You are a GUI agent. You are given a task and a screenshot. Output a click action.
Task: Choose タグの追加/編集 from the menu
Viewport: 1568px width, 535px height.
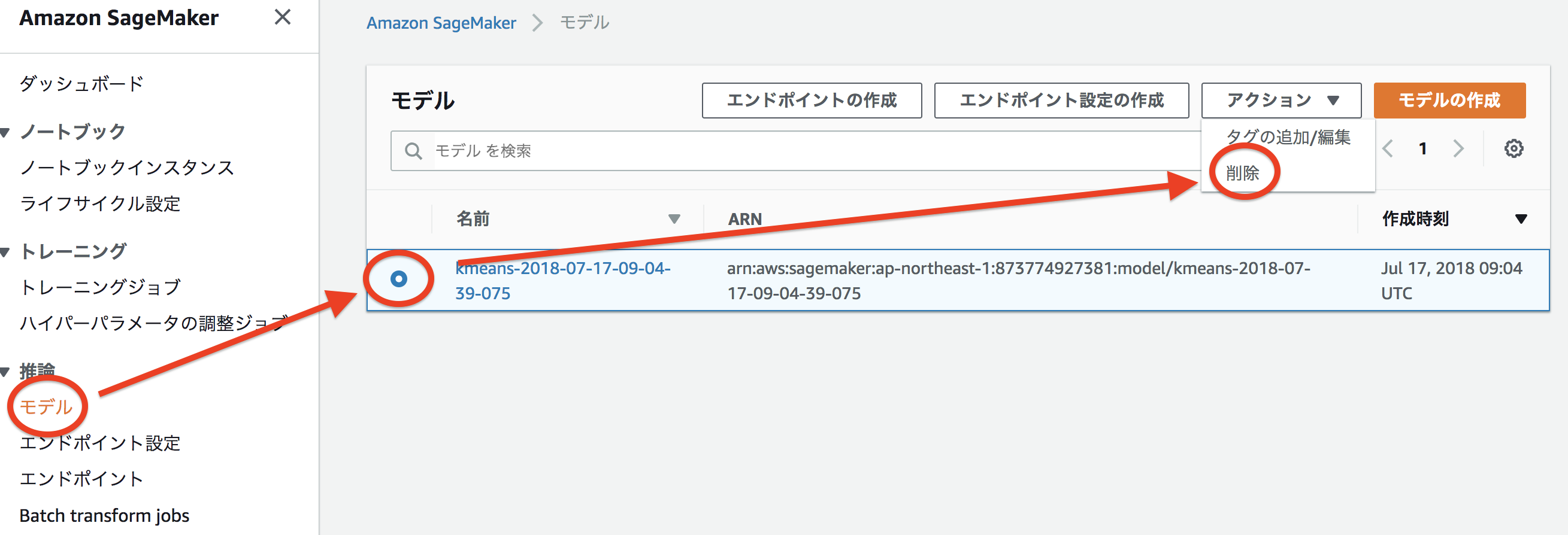[1288, 138]
